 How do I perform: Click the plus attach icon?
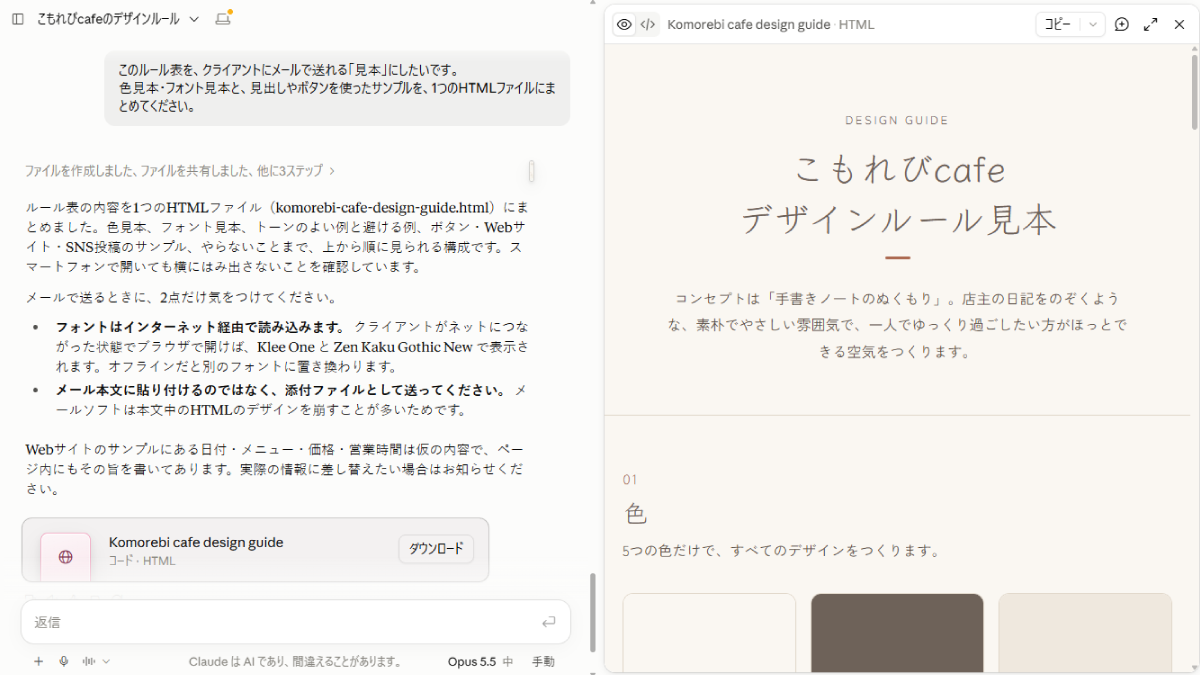[x=38, y=661]
